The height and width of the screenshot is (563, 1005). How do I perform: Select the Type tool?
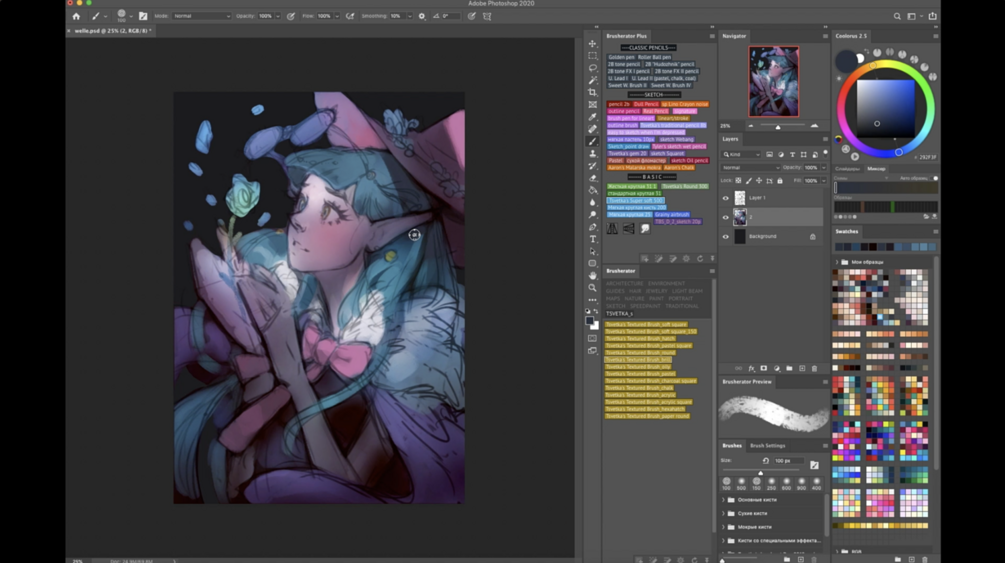click(592, 239)
